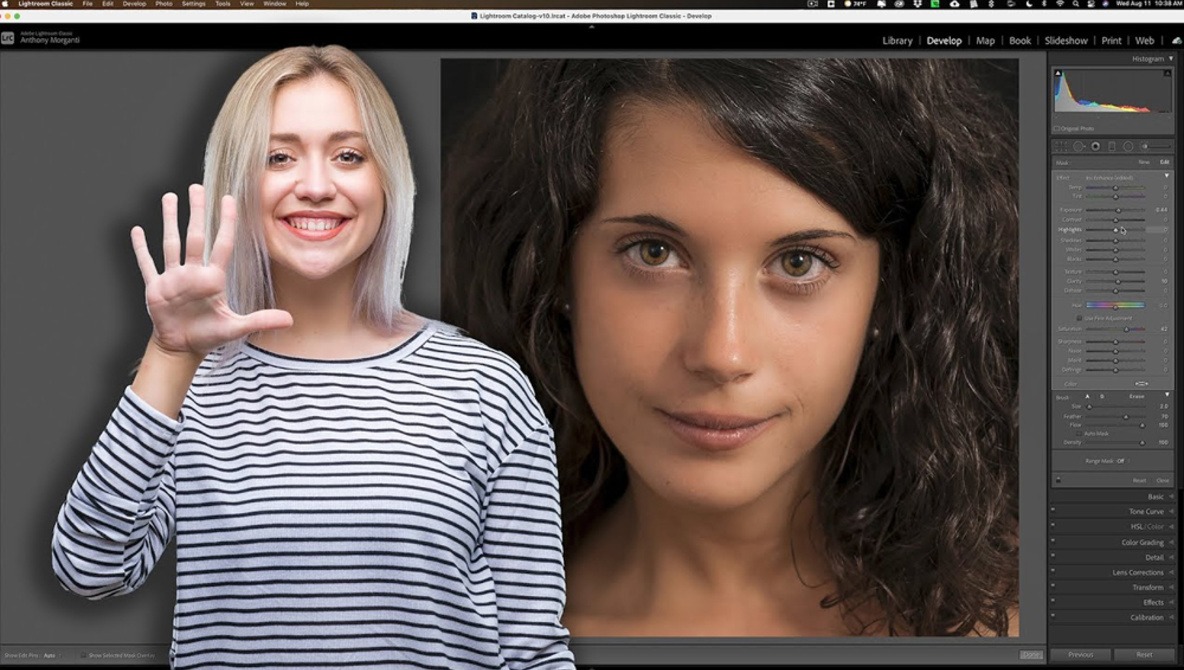Image resolution: width=1184 pixels, height=670 pixels.
Task: Collapse the Histogram panel
Action: coord(1171,59)
